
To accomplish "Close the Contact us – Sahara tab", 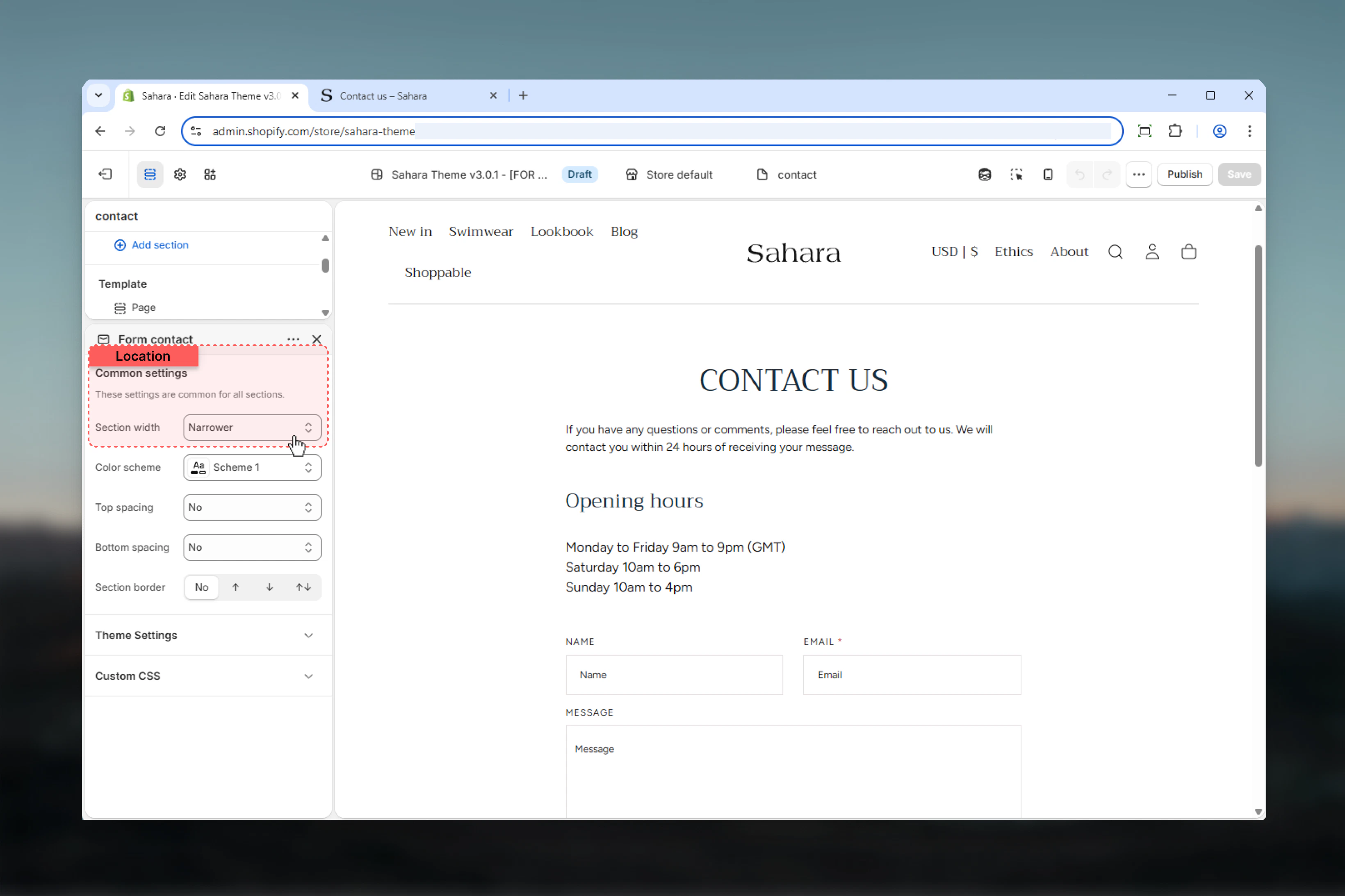I will 493,96.
